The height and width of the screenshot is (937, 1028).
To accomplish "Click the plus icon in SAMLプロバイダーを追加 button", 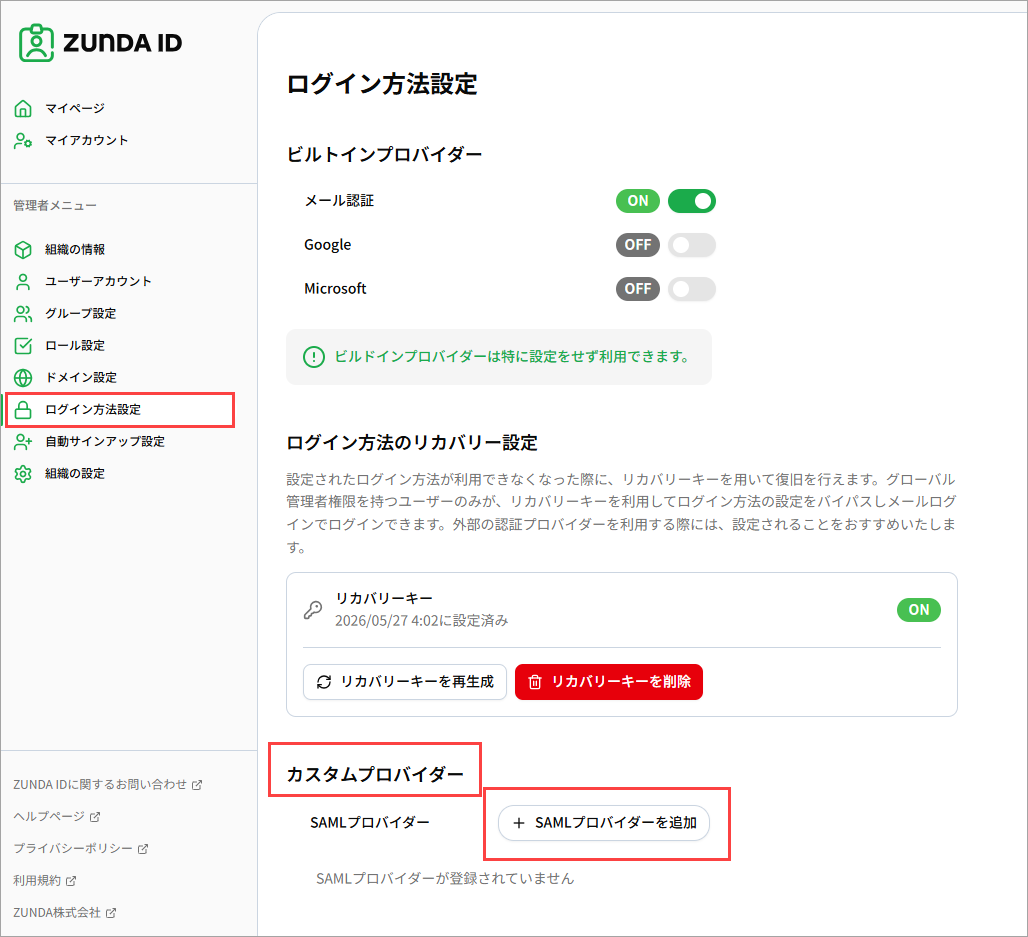I will pyautogui.click(x=519, y=823).
